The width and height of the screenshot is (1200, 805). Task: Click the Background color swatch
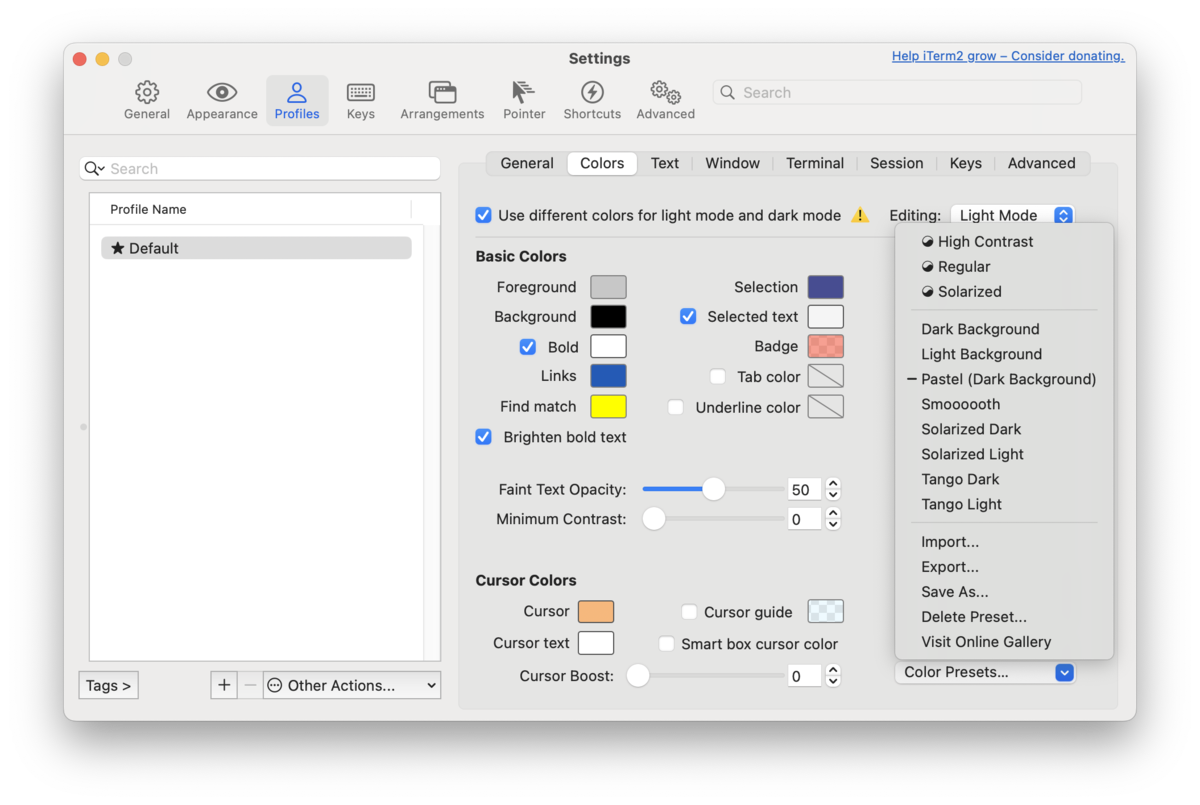(608, 317)
